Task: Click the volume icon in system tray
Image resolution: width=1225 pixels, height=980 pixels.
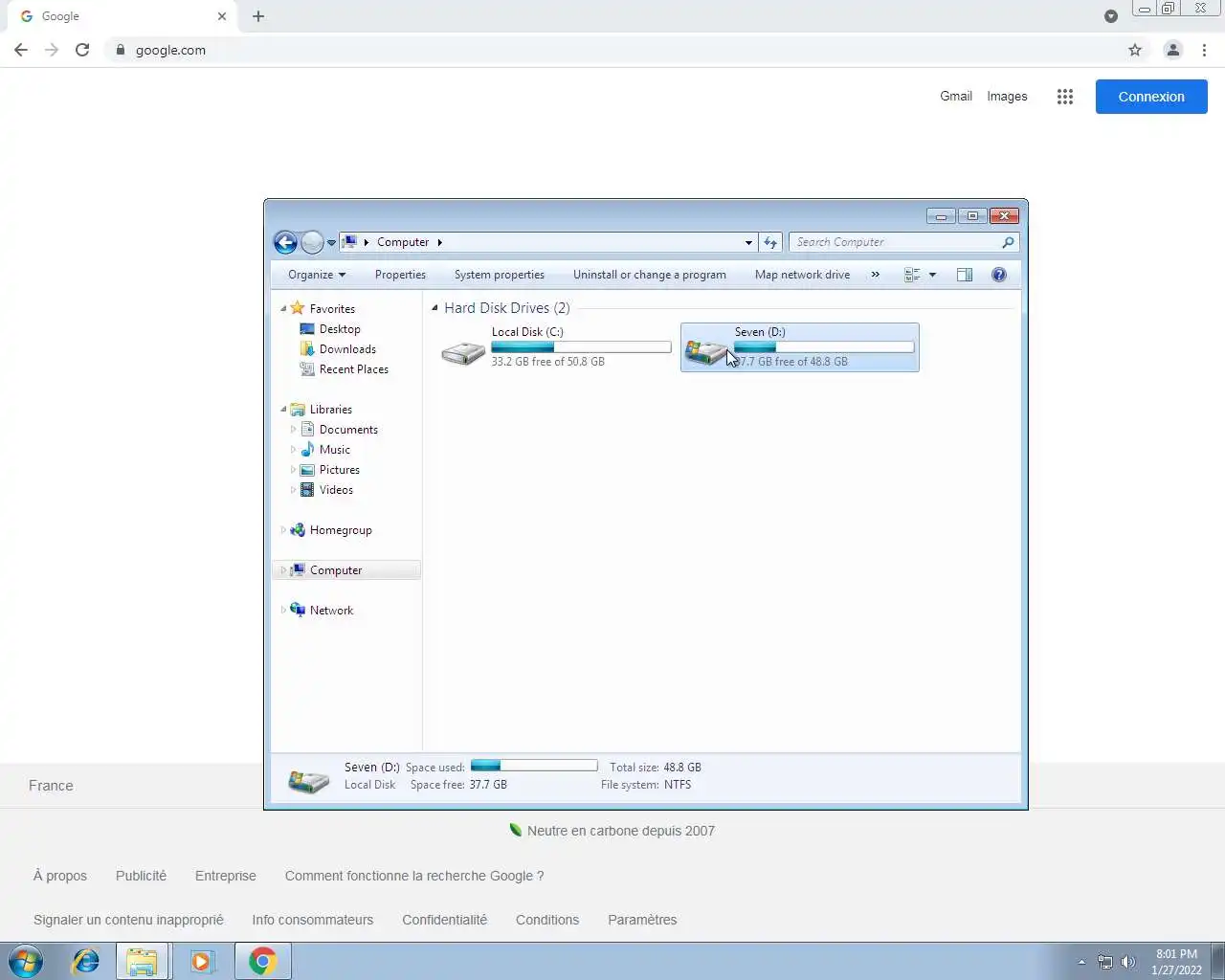Action: click(1128, 962)
